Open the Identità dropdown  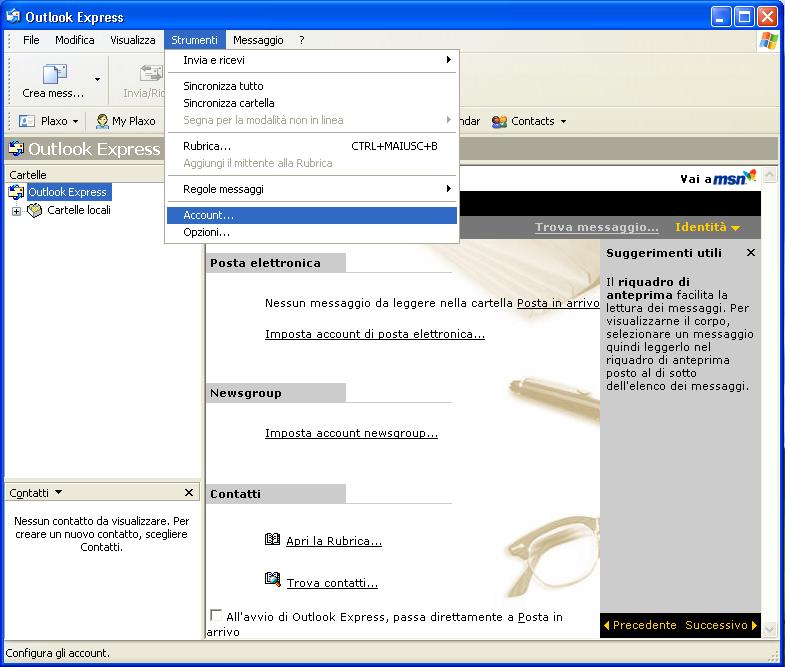(707, 227)
